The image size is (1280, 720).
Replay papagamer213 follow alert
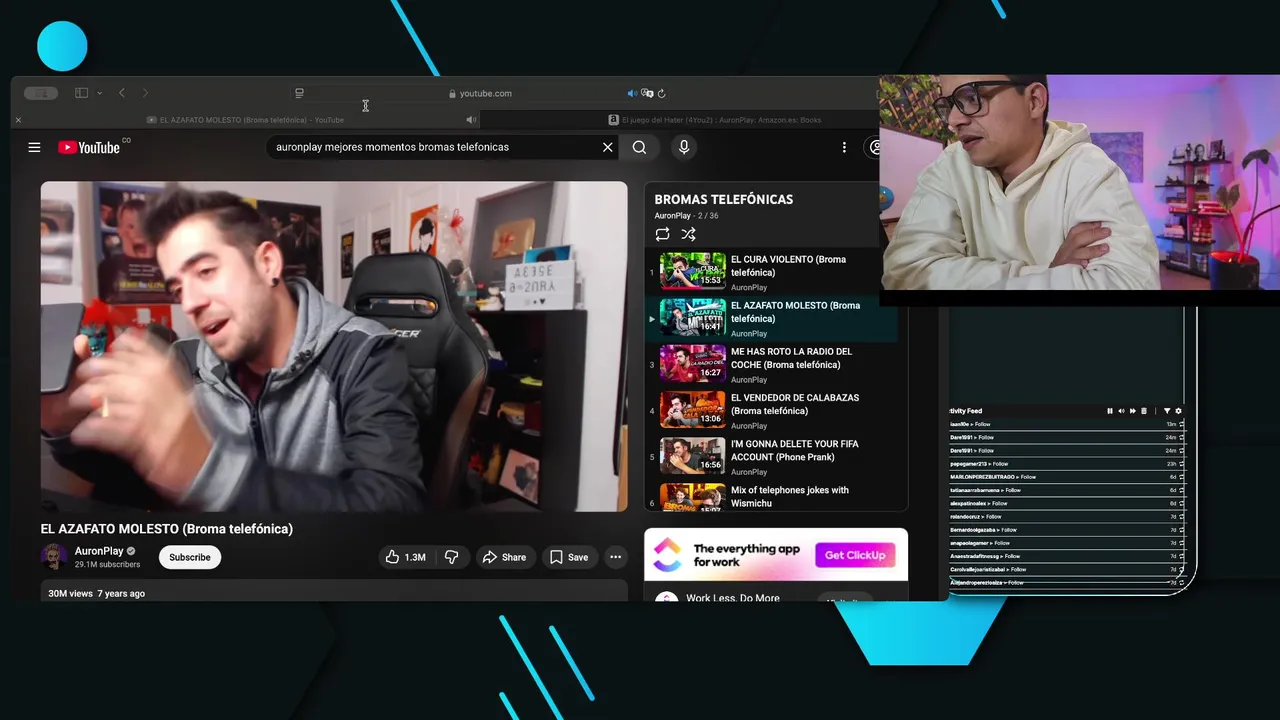(1182, 464)
